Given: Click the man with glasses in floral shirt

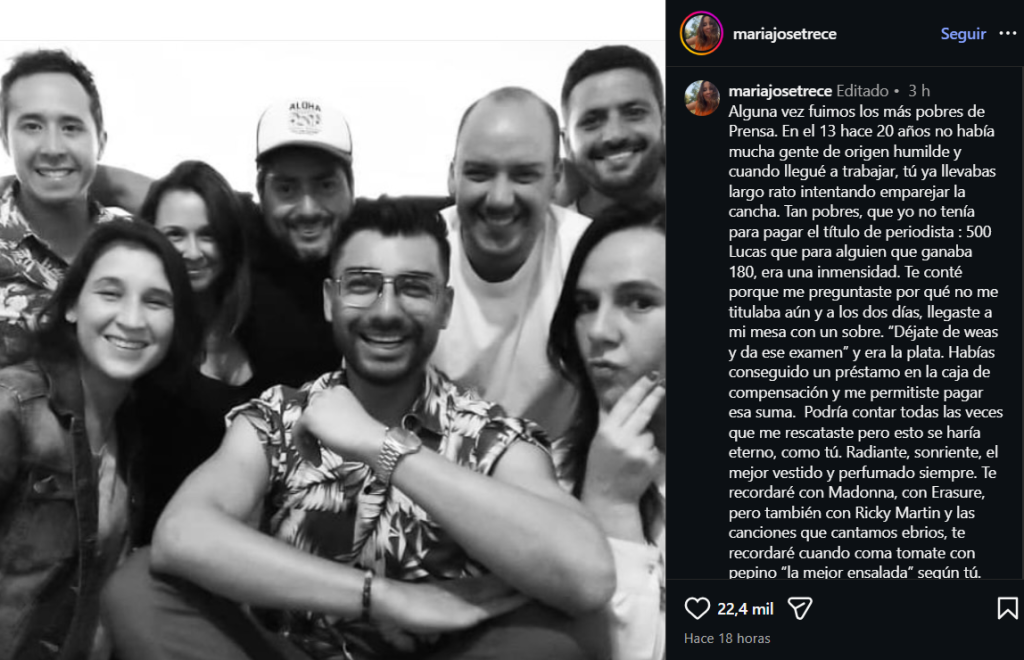Looking at the screenshot, I should (x=385, y=418).
